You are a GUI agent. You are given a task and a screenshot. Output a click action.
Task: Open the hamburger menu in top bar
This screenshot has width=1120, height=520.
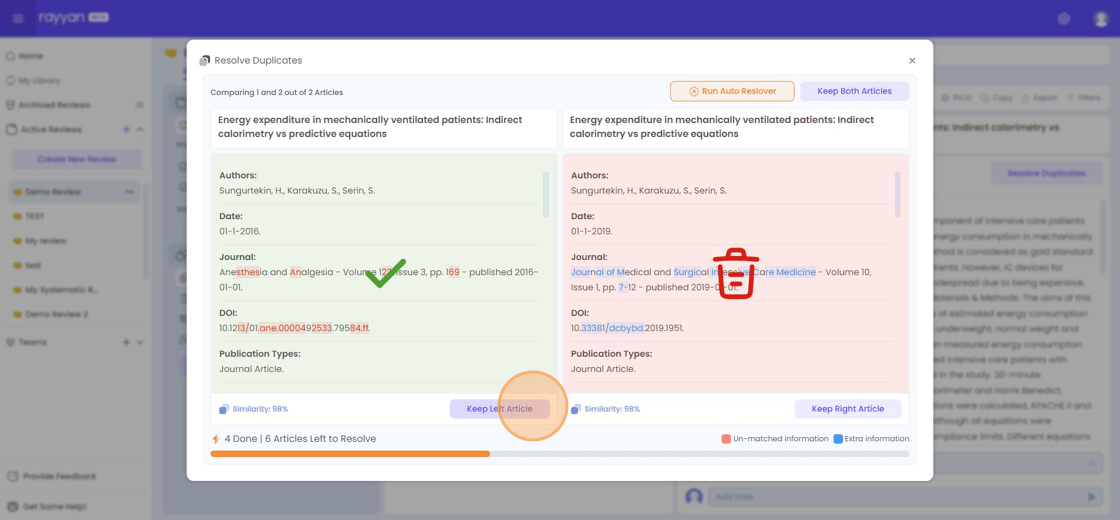point(18,19)
